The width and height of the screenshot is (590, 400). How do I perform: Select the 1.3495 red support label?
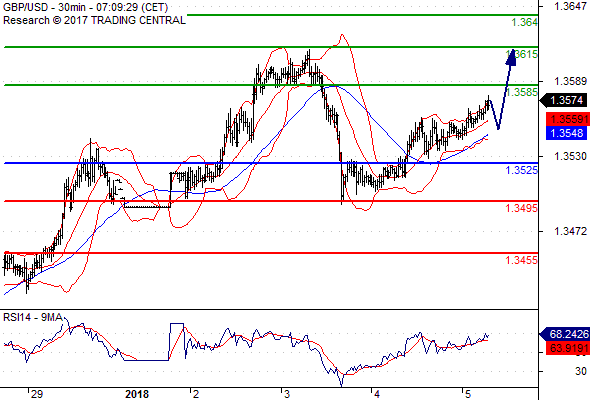(x=522, y=208)
